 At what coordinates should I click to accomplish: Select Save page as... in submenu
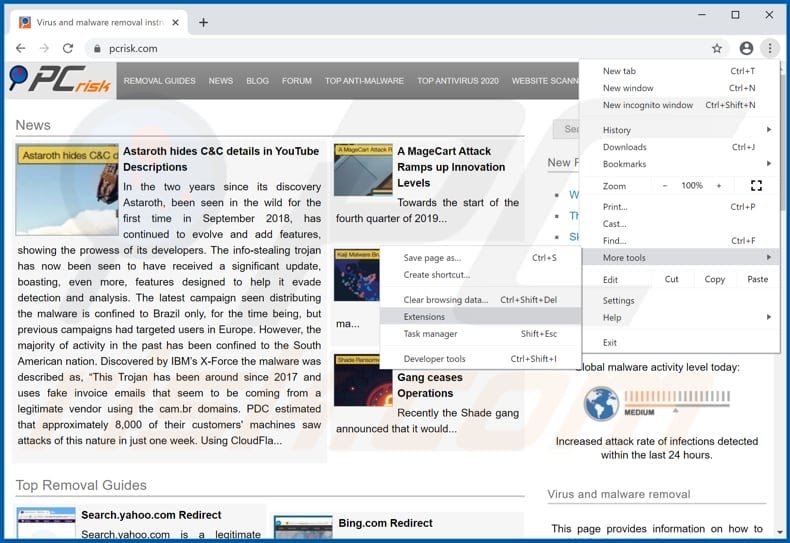click(x=480, y=258)
